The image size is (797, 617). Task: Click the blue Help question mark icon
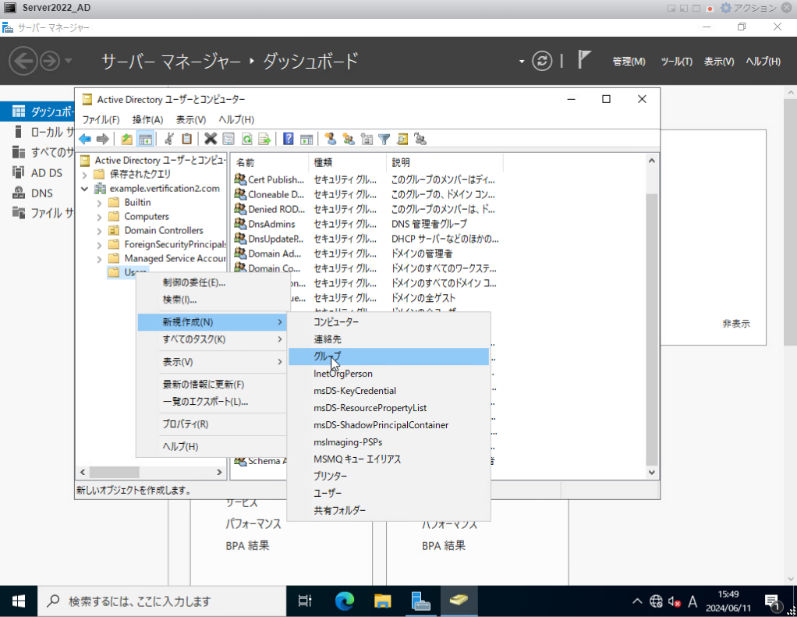pyautogui.click(x=288, y=139)
